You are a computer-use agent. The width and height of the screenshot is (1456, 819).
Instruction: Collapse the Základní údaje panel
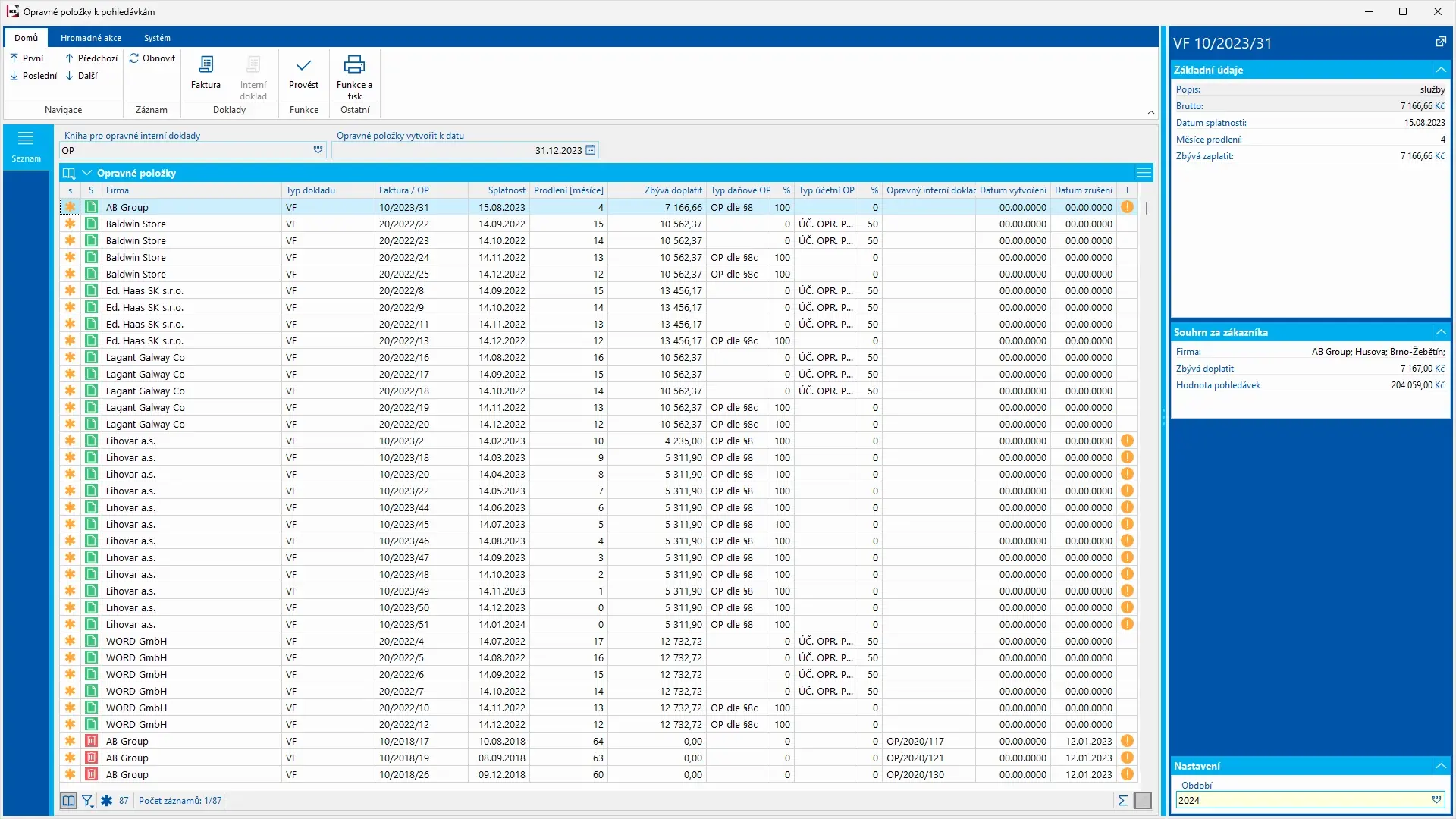click(x=1441, y=70)
